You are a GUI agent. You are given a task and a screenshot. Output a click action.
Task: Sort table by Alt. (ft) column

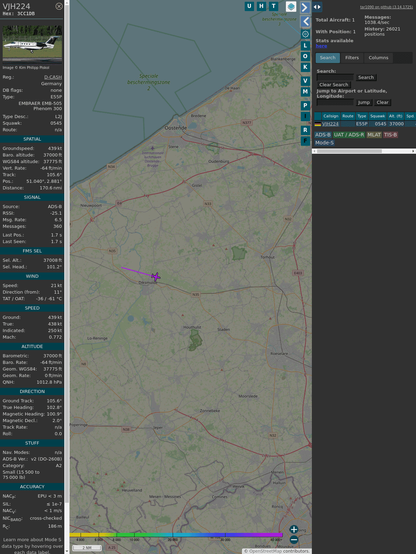pyautogui.click(x=395, y=116)
